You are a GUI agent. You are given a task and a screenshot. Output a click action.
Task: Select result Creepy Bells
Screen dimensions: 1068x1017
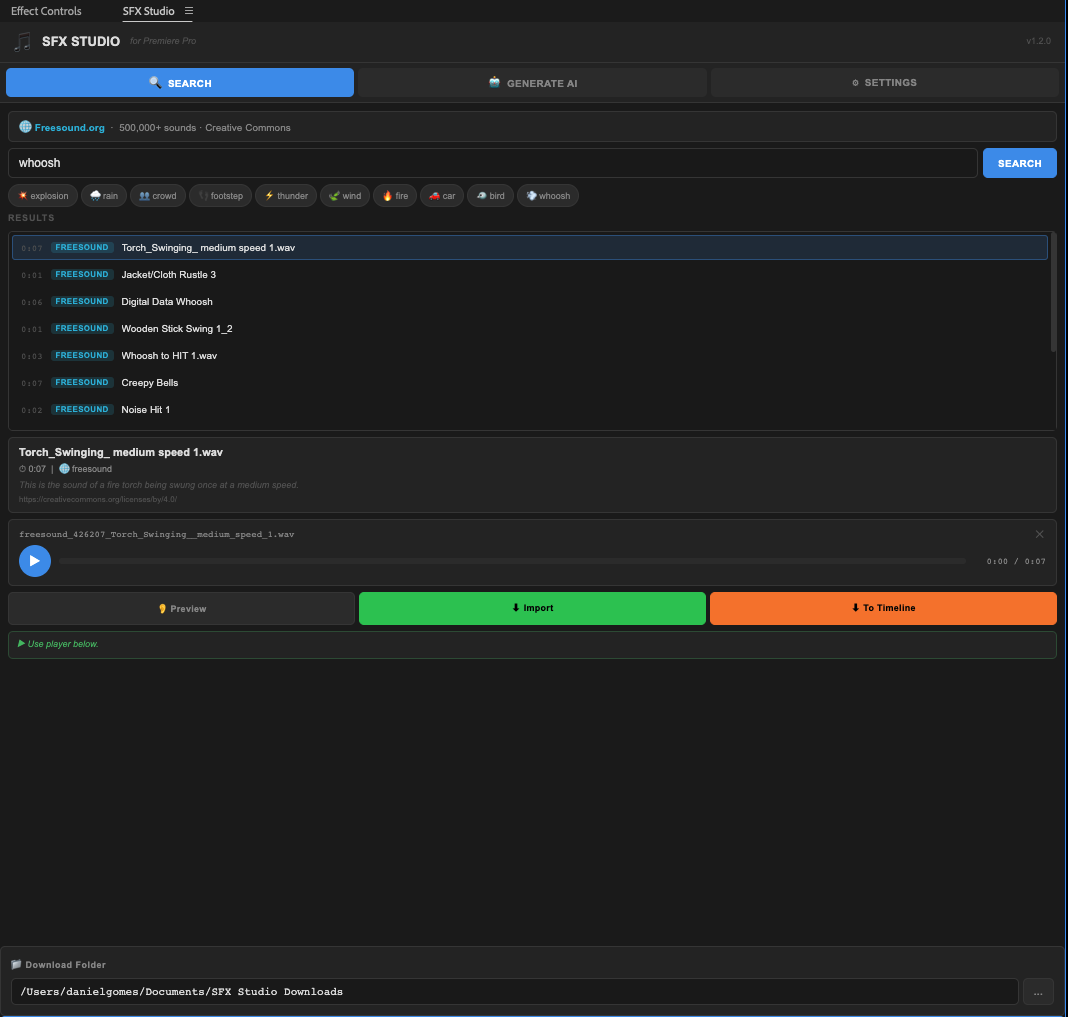(x=529, y=382)
